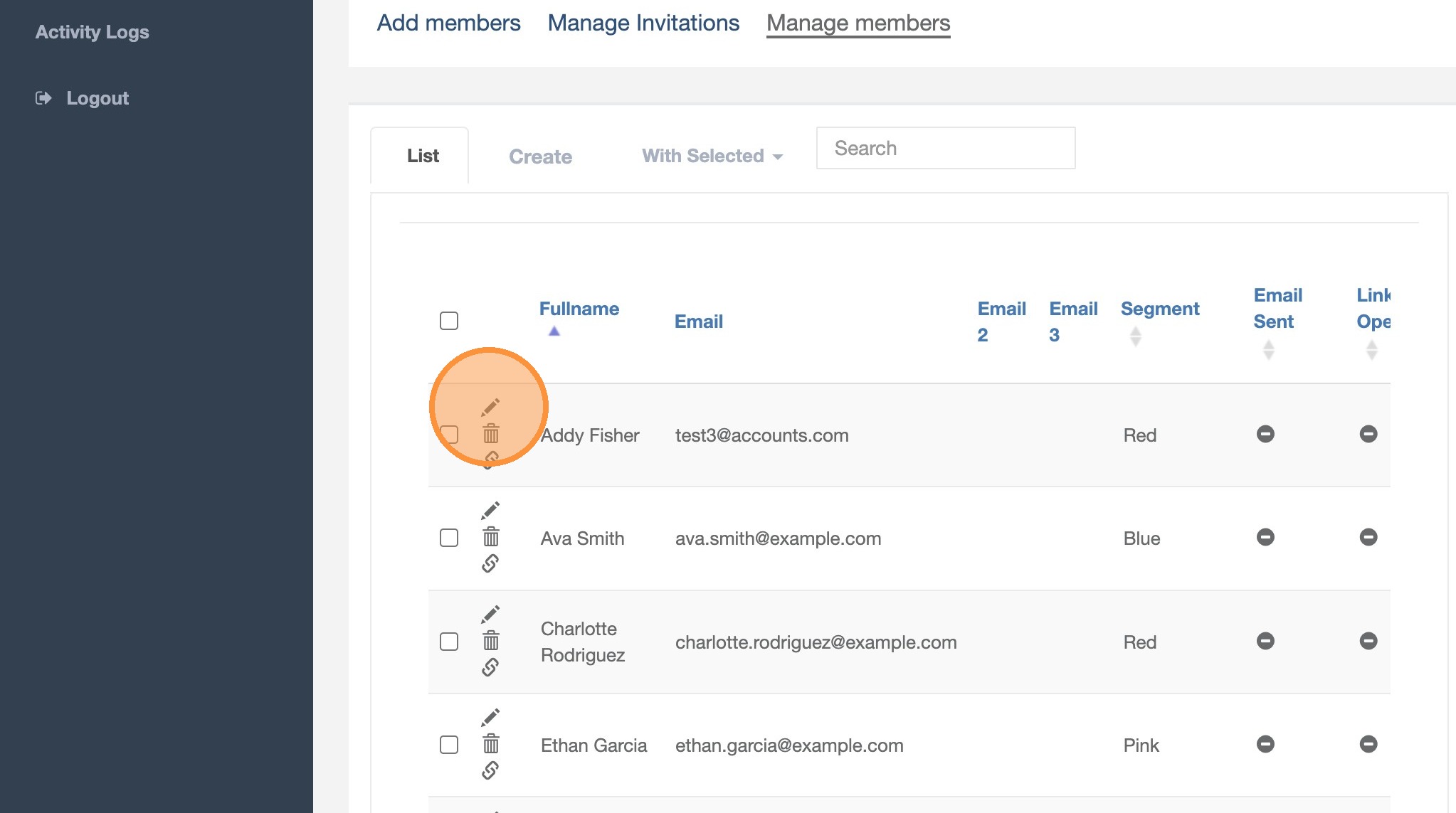Click Logout icon in sidebar
The width and height of the screenshot is (1456, 813).
pos(44,98)
